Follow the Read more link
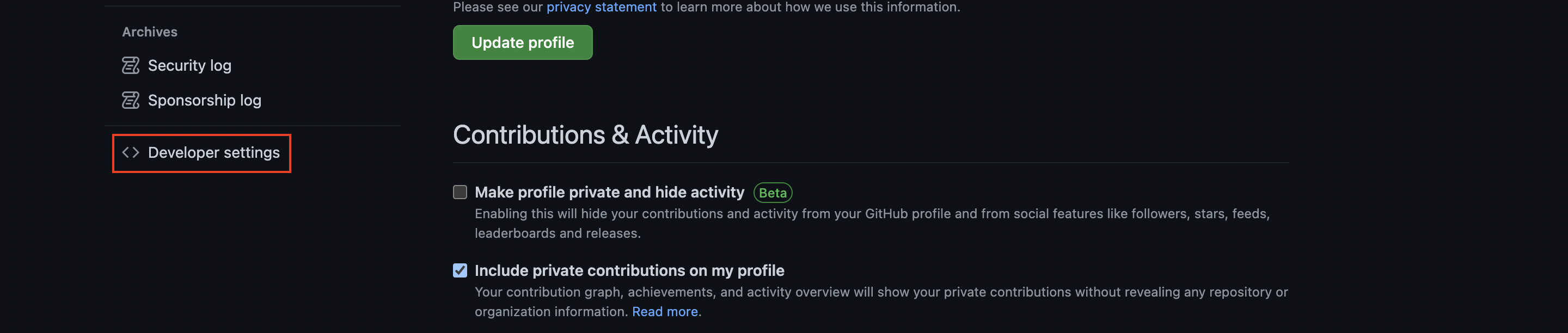 (x=665, y=312)
